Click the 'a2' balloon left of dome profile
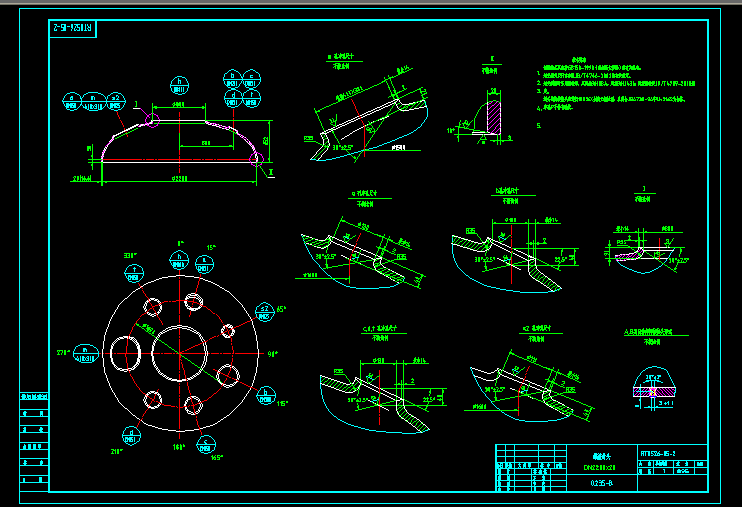Viewport: 742px width, 507px height. 114,100
